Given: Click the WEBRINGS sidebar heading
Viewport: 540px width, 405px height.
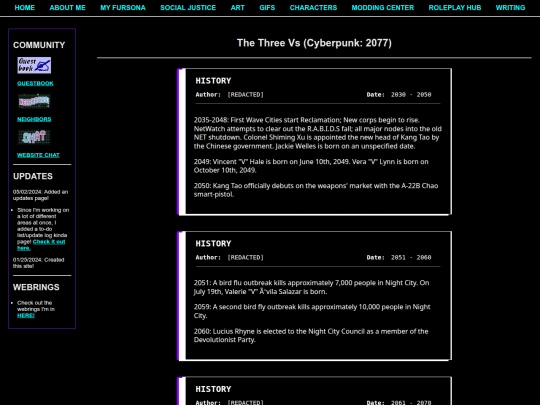Looking at the screenshot, I should click(x=36, y=287).
